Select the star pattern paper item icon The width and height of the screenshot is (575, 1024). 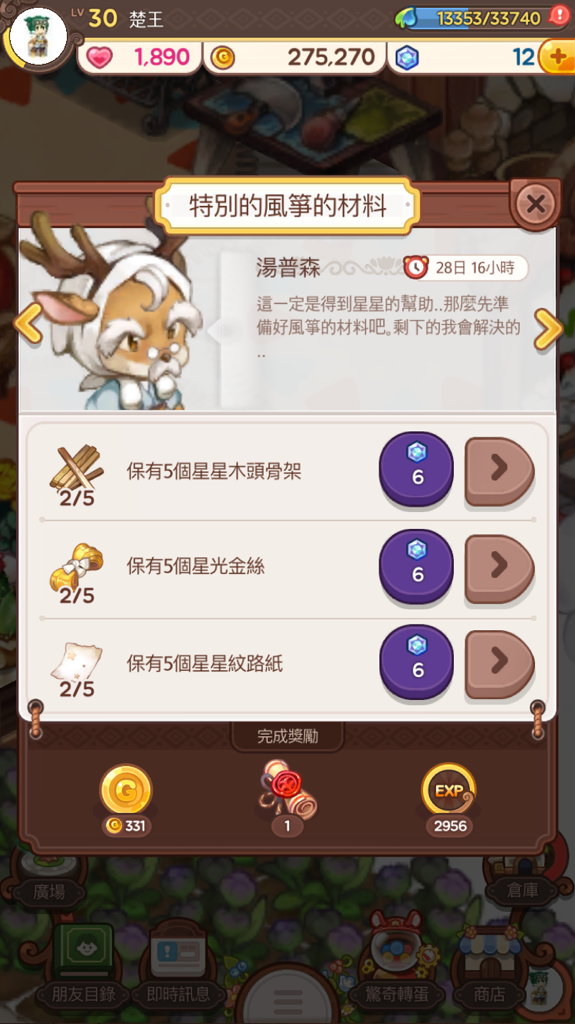[76, 661]
